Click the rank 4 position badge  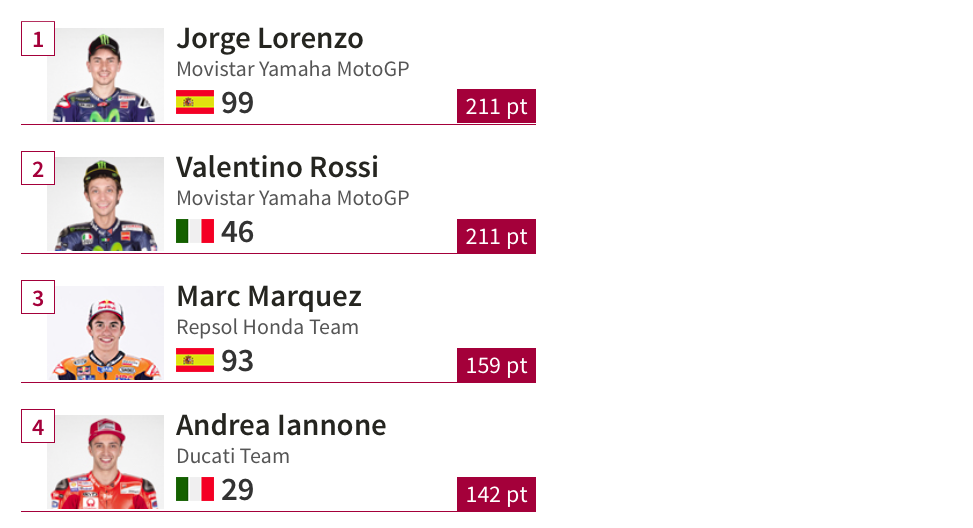(x=38, y=427)
